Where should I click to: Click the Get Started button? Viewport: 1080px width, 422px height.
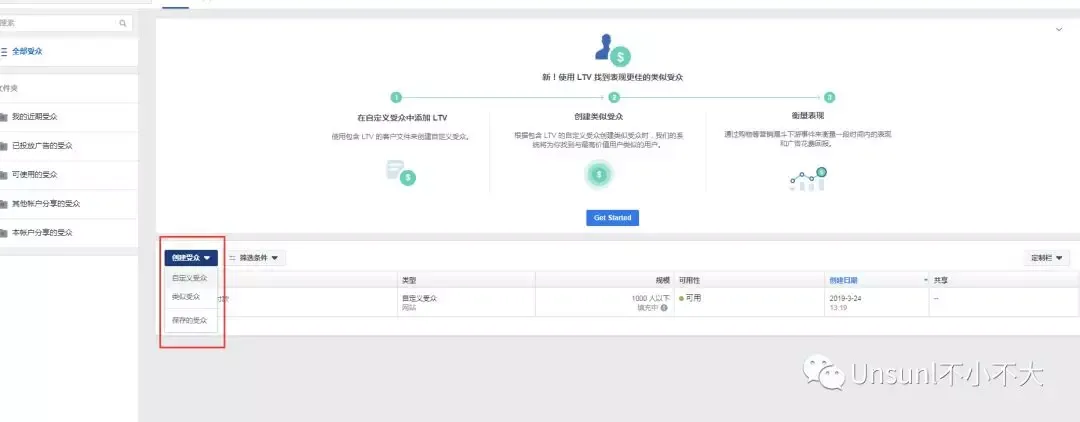(612, 218)
